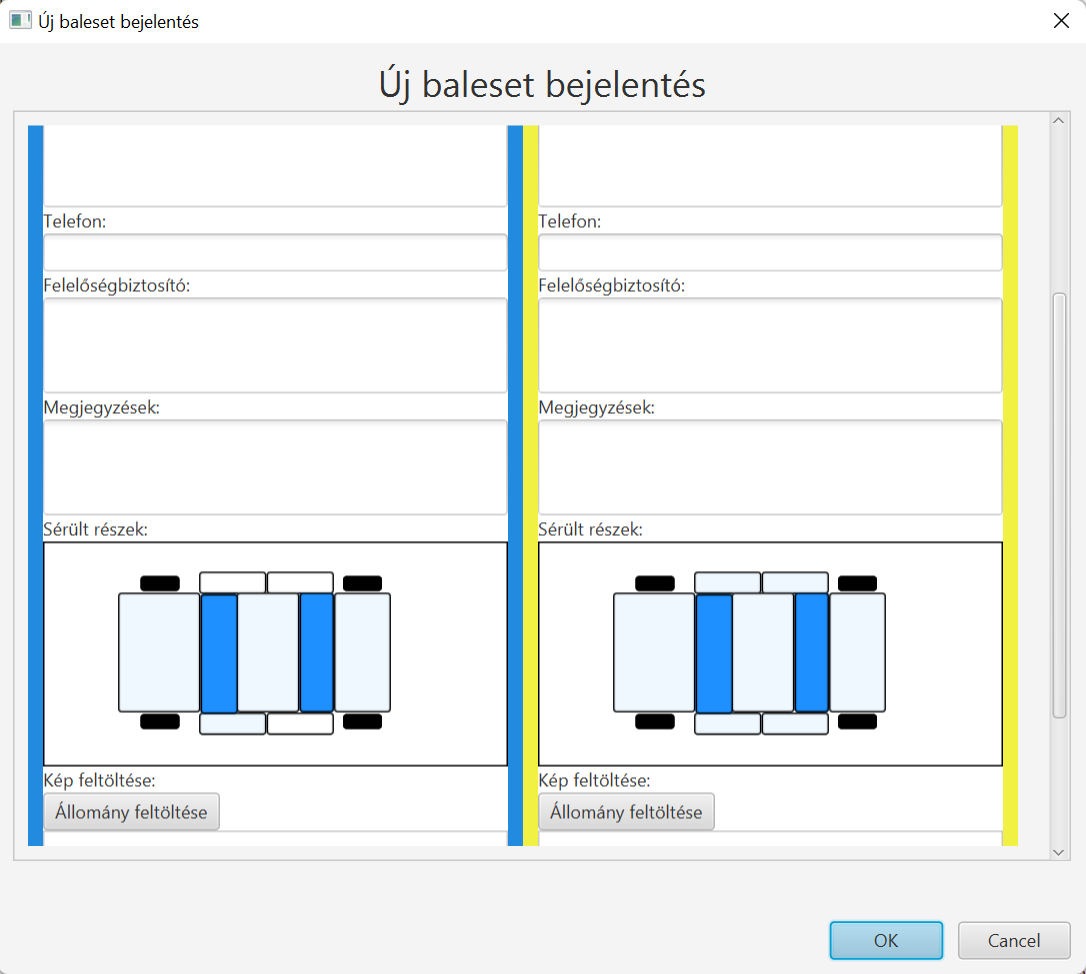Image resolution: width=1086 pixels, height=974 pixels.
Task: Mark center roof section of blue form's car
Action: tap(268, 653)
